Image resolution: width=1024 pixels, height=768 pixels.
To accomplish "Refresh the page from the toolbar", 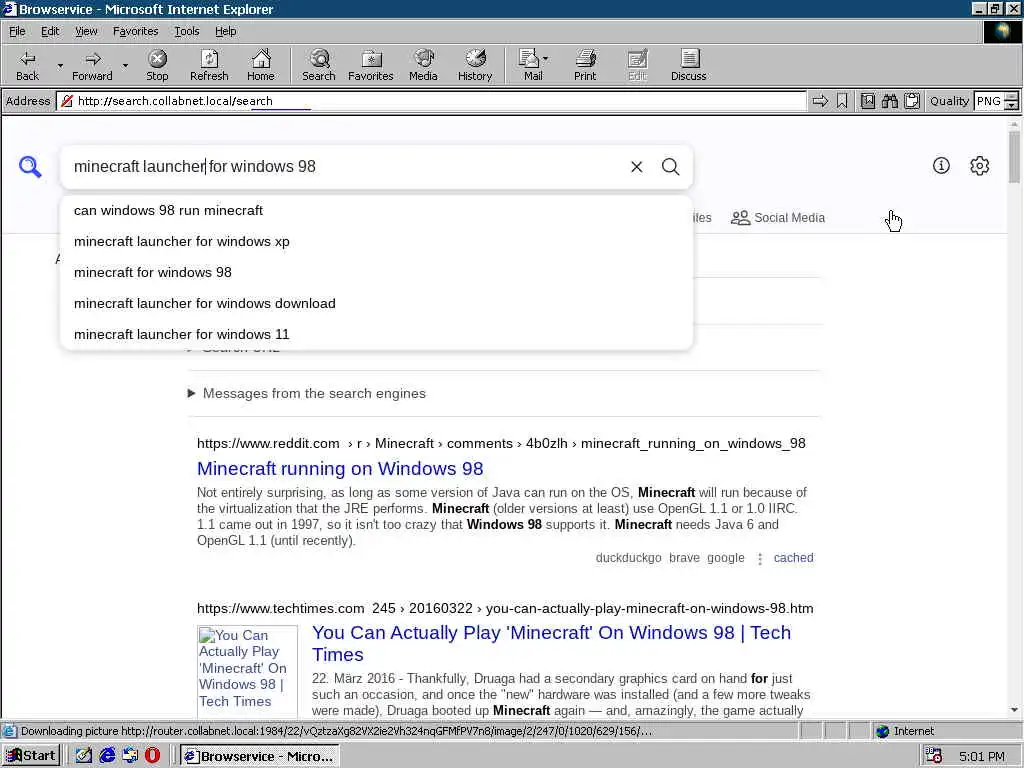I will (x=209, y=65).
